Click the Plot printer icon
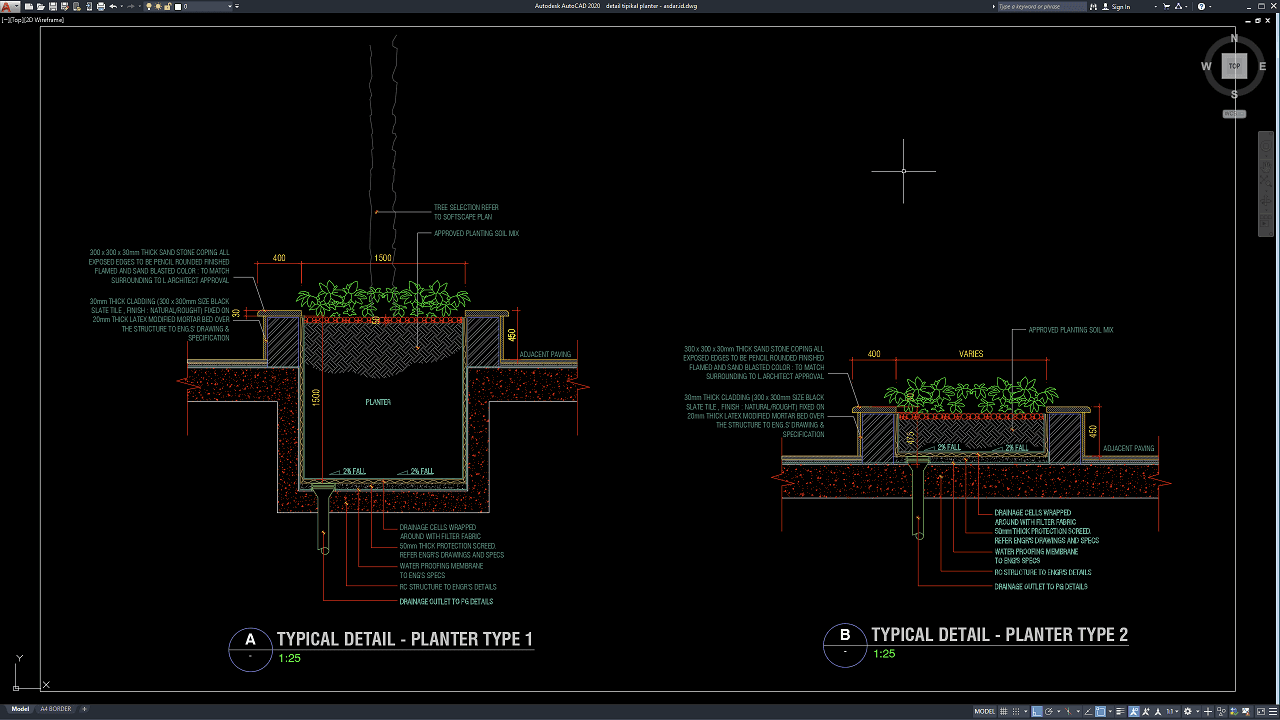1280x720 pixels. [101, 6]
